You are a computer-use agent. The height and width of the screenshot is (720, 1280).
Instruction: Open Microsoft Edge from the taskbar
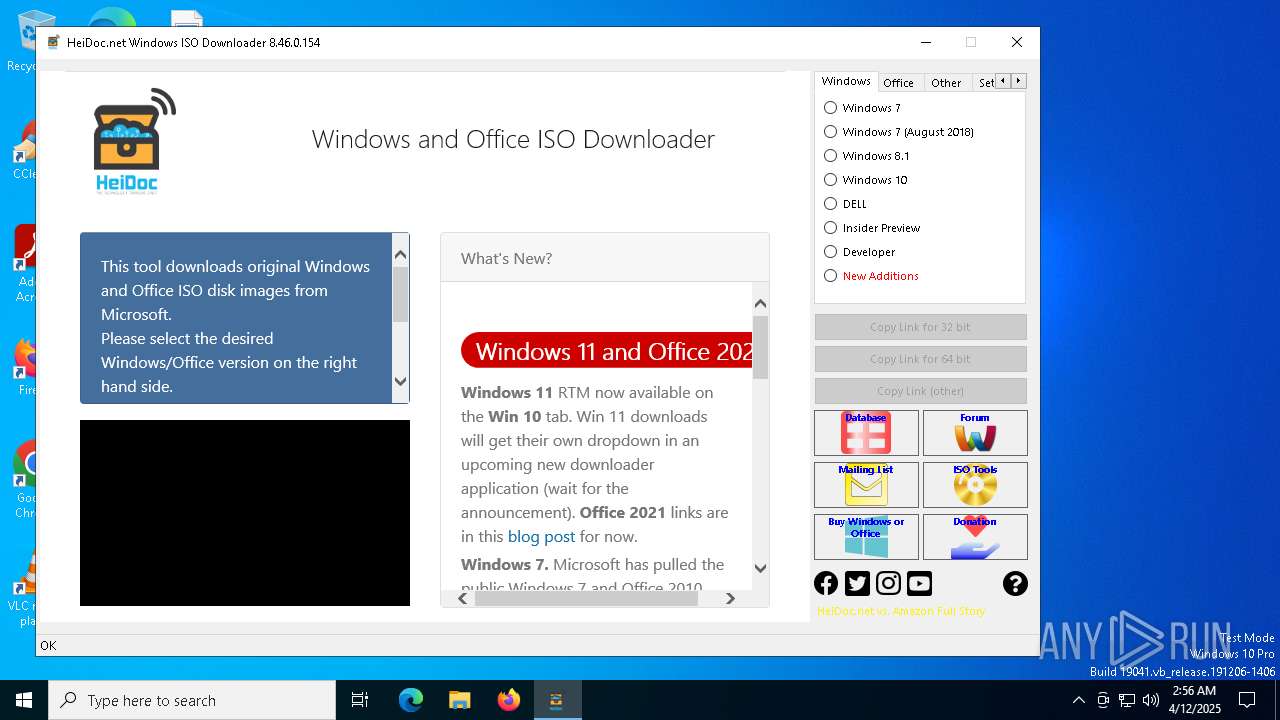(x=411, y=700)
